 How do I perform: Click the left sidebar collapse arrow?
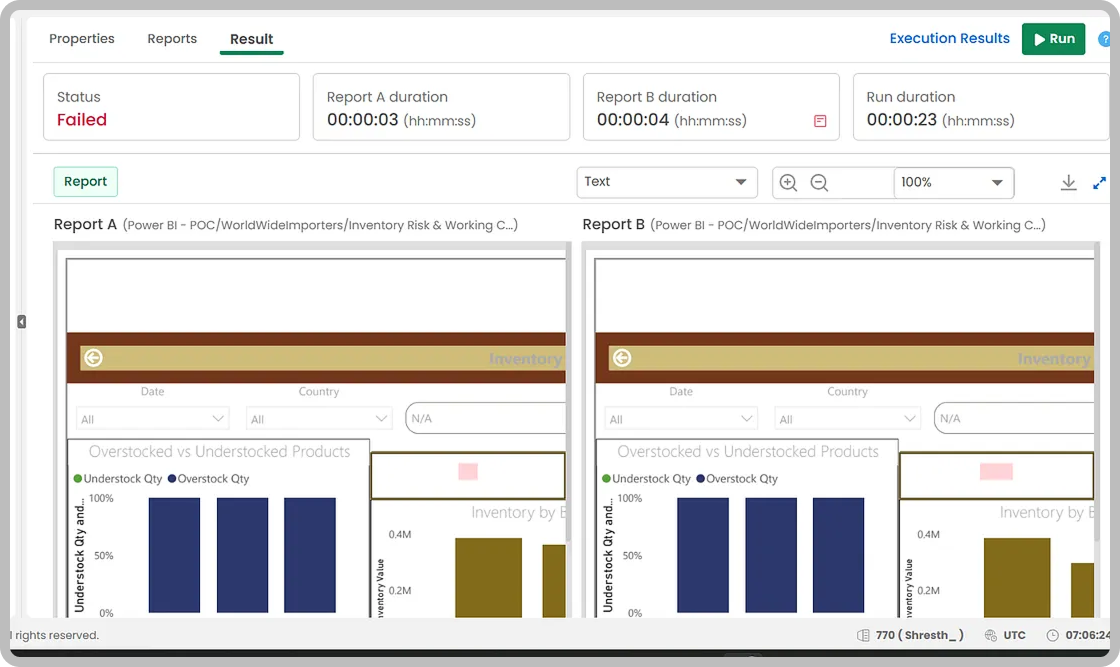pos(21,322)
